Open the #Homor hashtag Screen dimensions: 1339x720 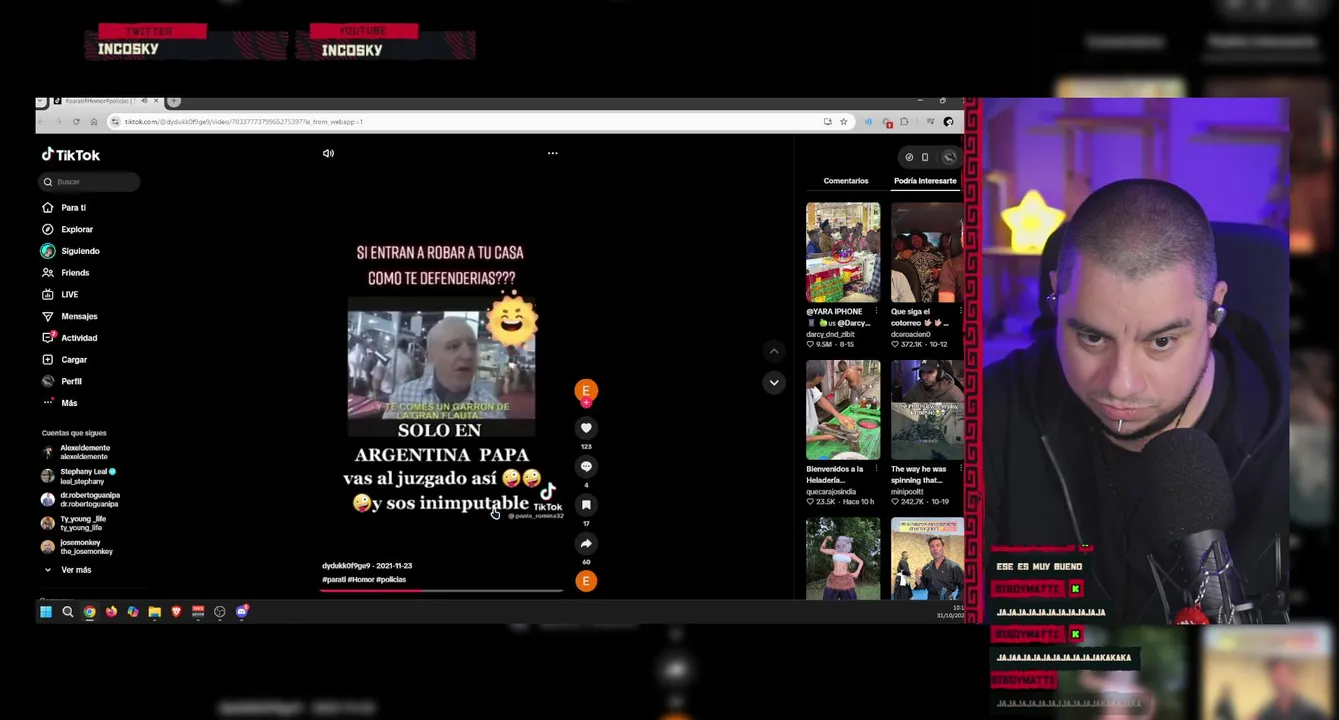pyautogui.click(x=360, y=580)
